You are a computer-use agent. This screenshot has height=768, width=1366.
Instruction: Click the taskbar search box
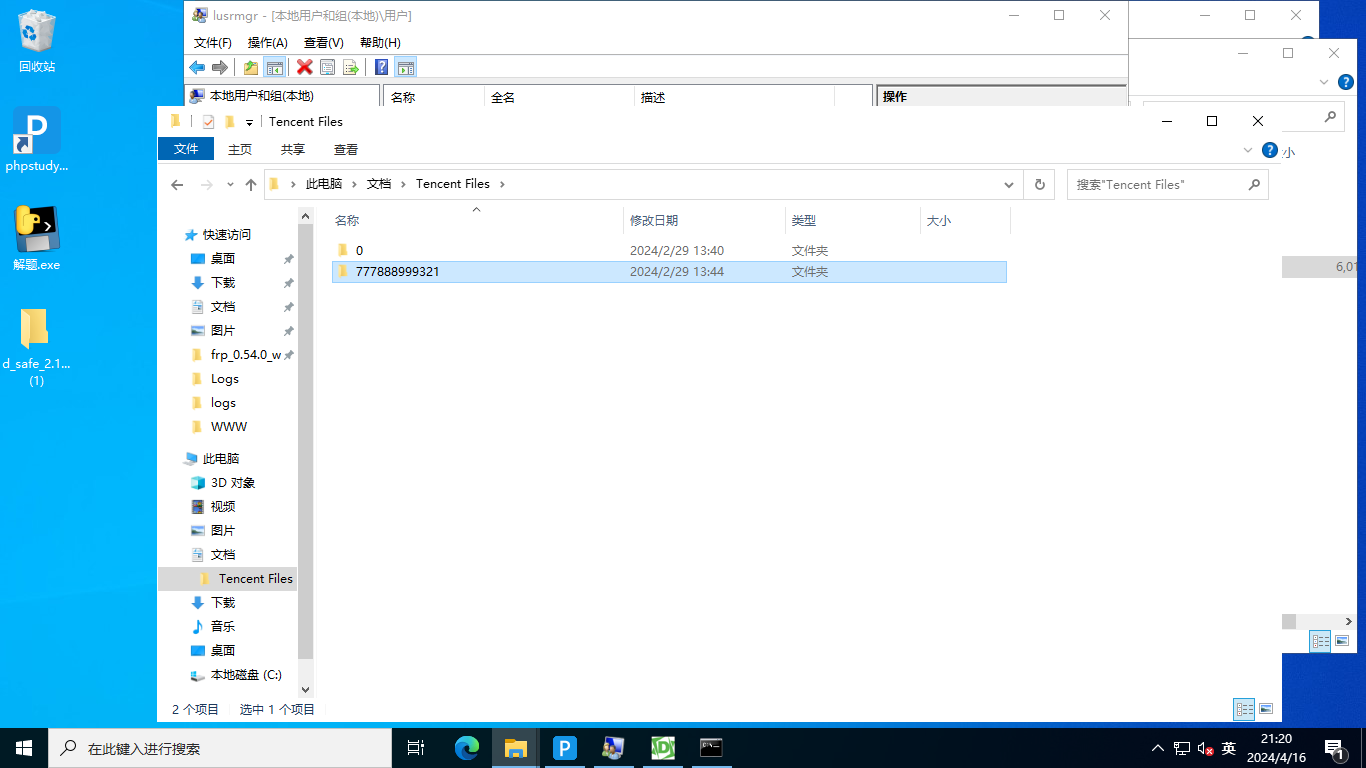(220, 748)
